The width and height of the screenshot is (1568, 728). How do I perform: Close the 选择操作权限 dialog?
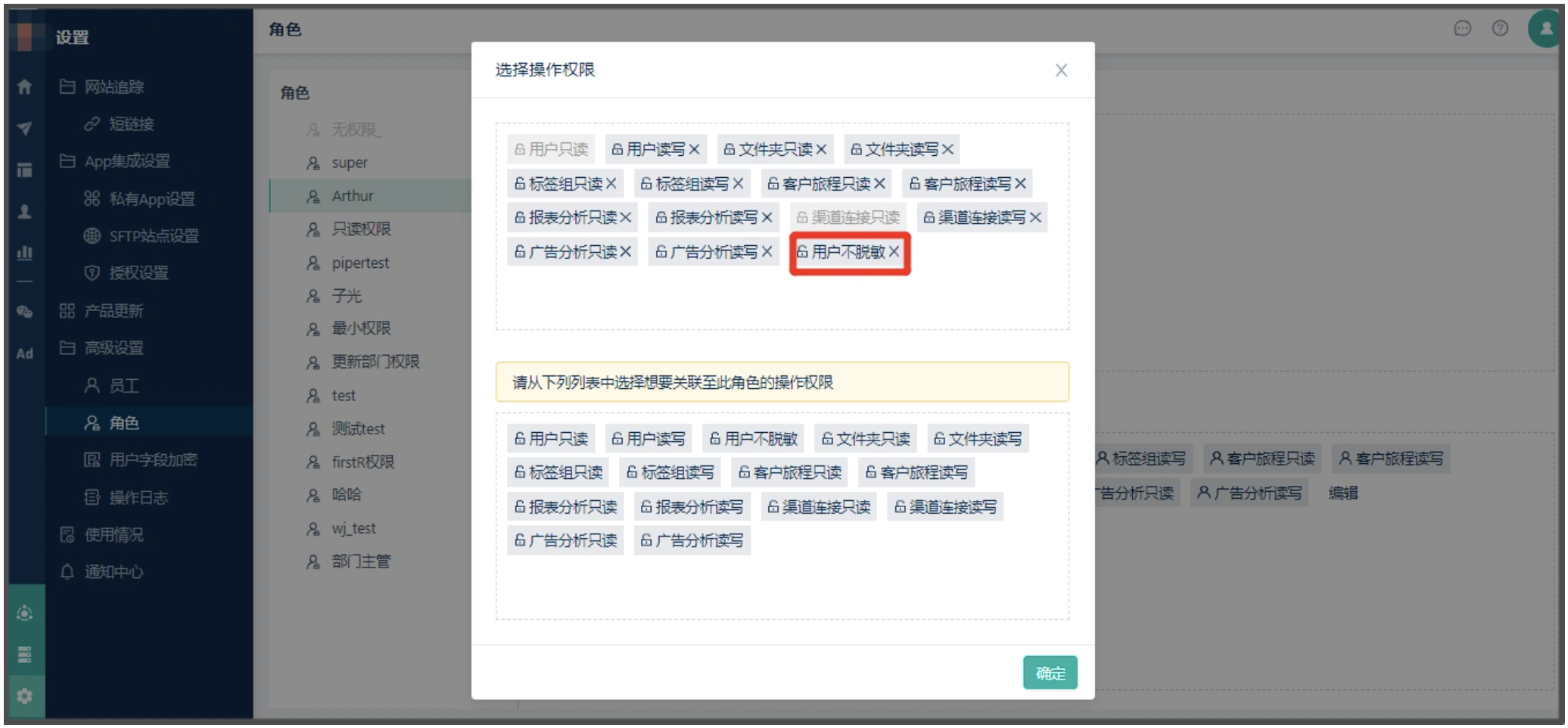[x=1061, y=70]
